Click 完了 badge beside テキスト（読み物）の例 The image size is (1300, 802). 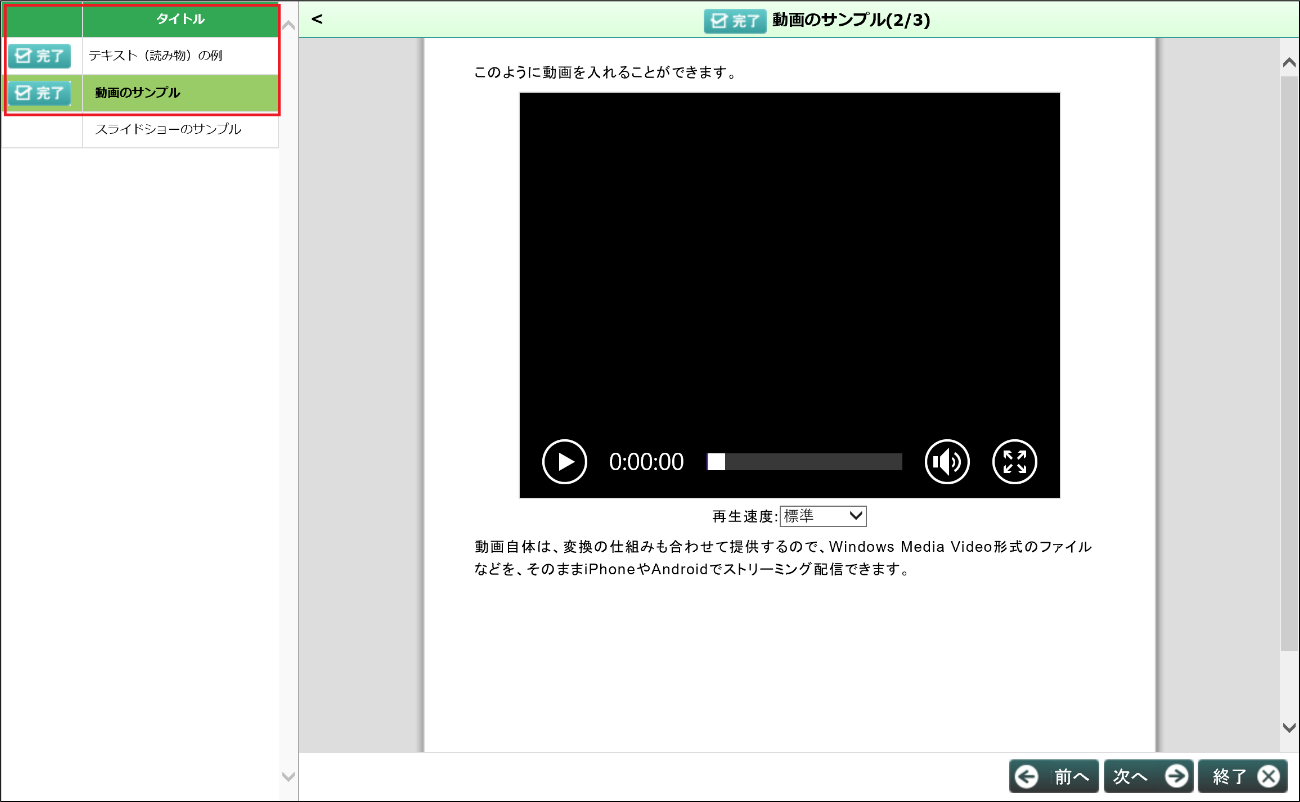[39, 56]
